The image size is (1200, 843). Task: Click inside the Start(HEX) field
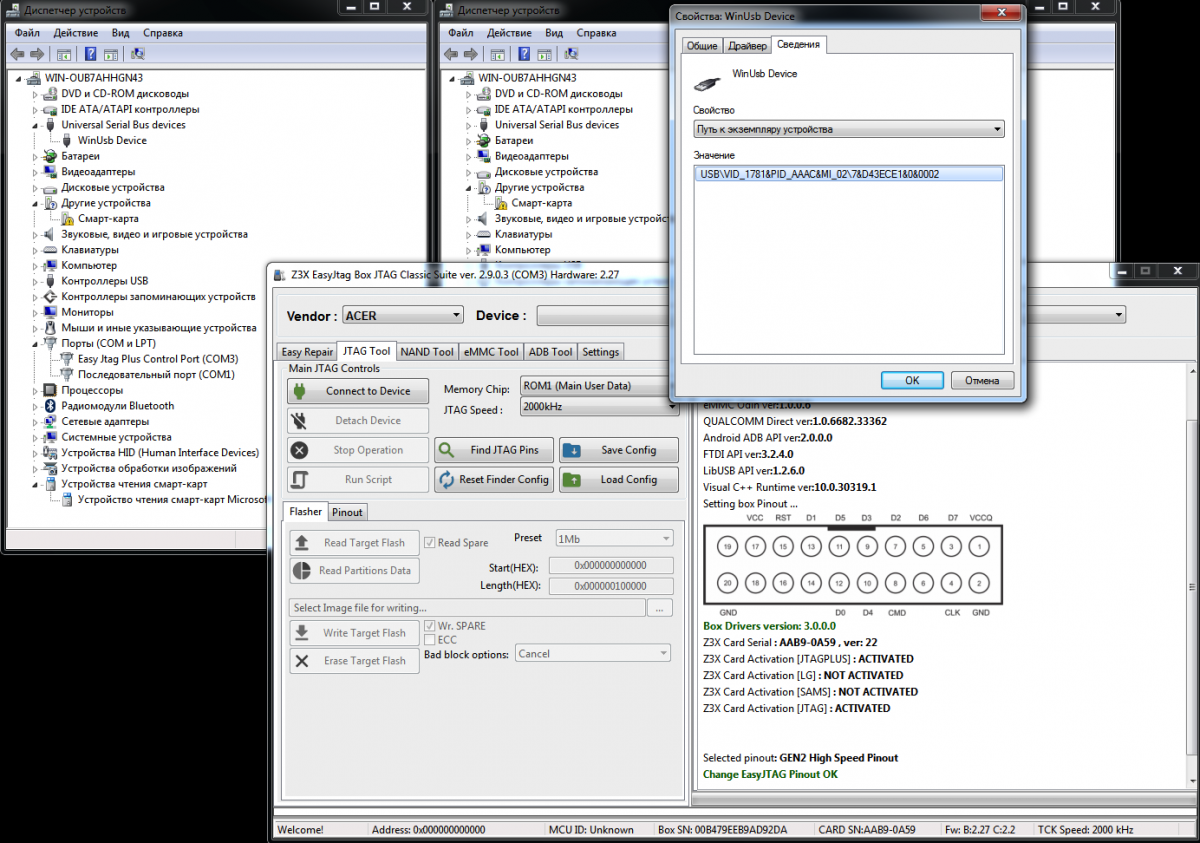610,565
